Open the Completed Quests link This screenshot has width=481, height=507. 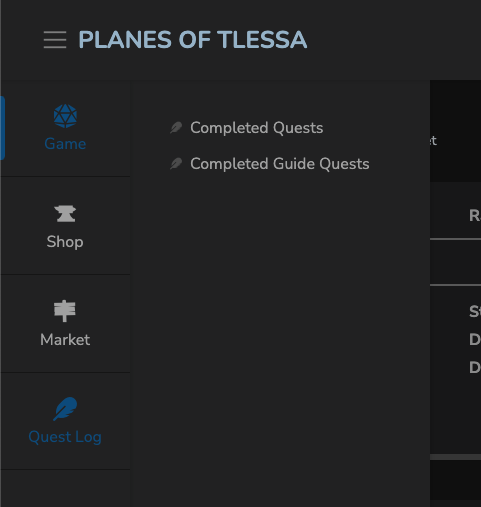coord(257,128)
